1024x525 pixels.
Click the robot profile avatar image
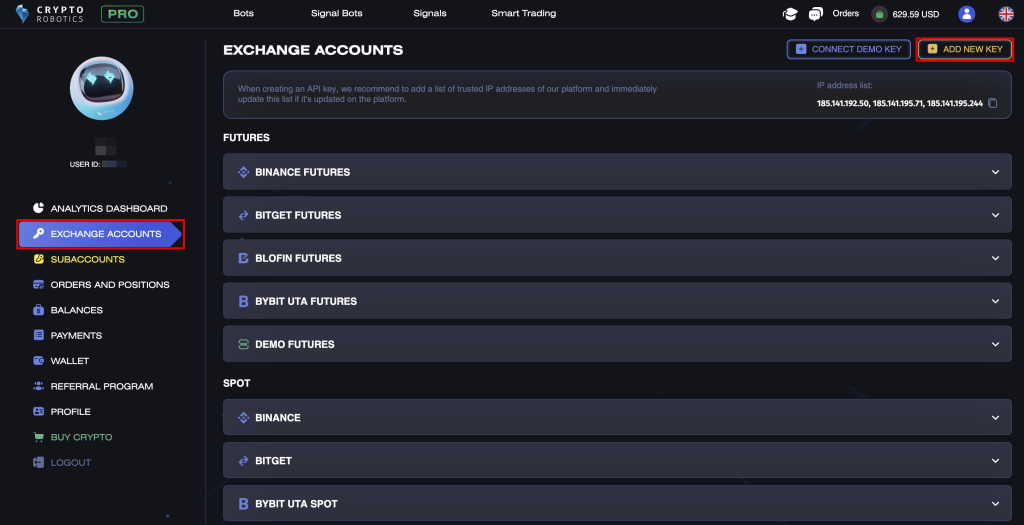[x=101, y=88]
